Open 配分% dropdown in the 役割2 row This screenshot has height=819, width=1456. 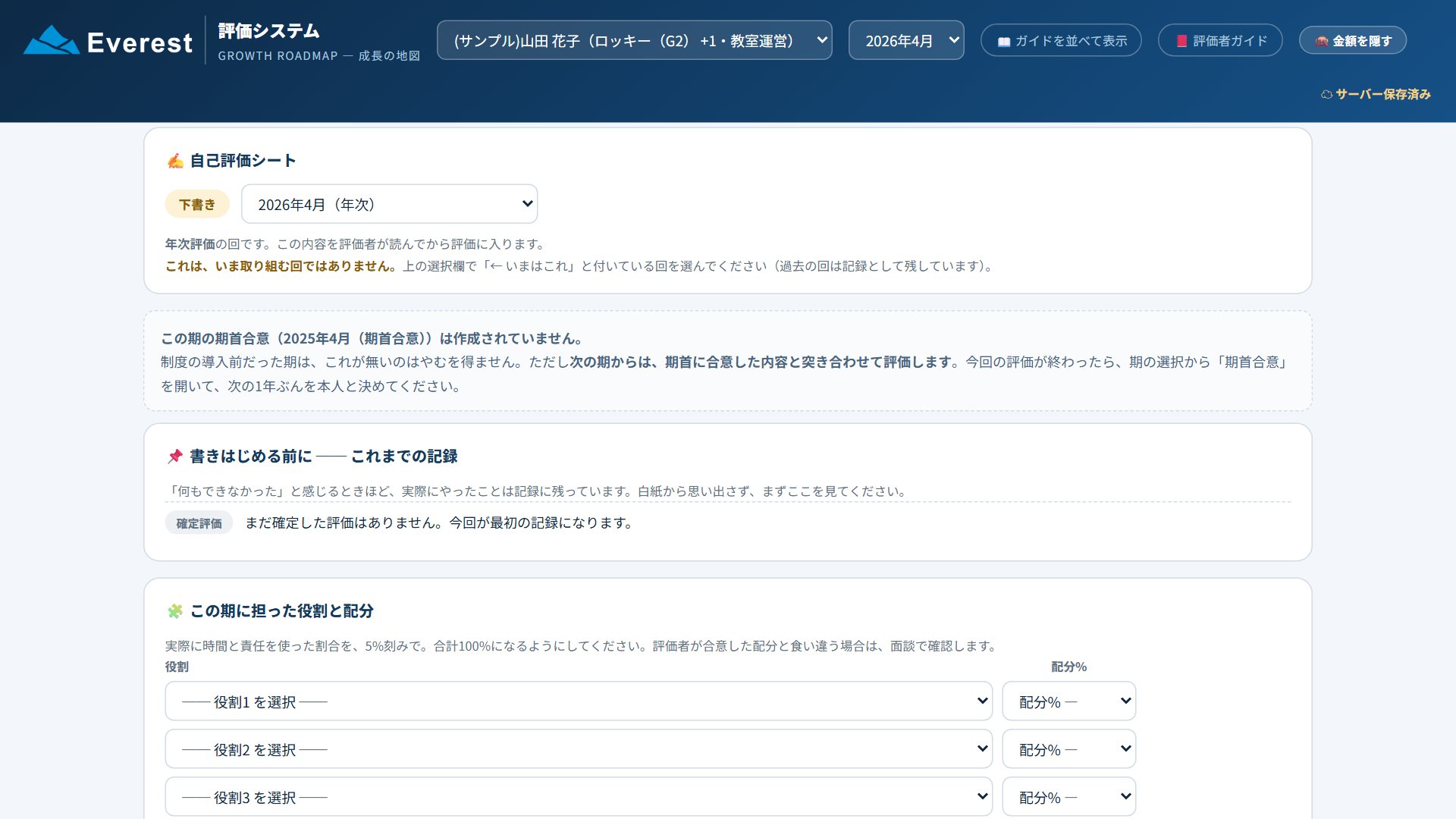tap(1069, 749)
